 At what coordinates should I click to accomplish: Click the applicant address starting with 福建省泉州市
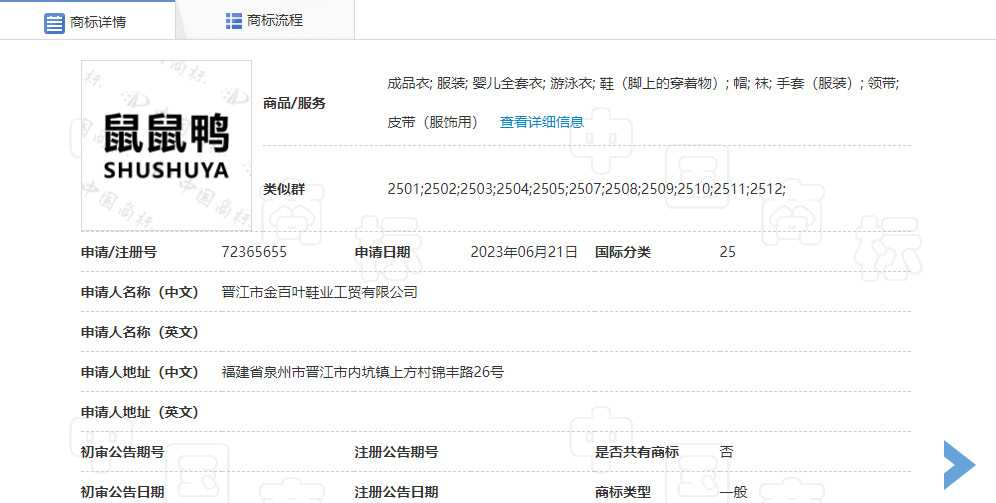362,372
